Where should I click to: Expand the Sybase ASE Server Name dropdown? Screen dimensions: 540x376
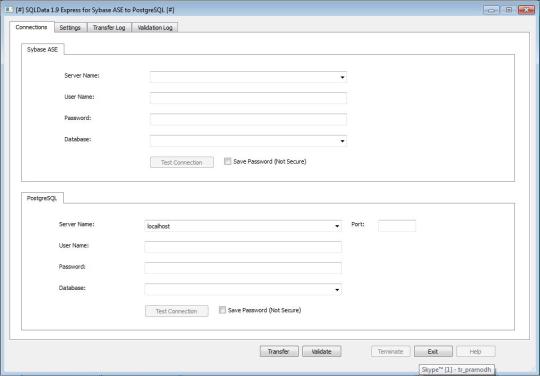click(342, 77)
